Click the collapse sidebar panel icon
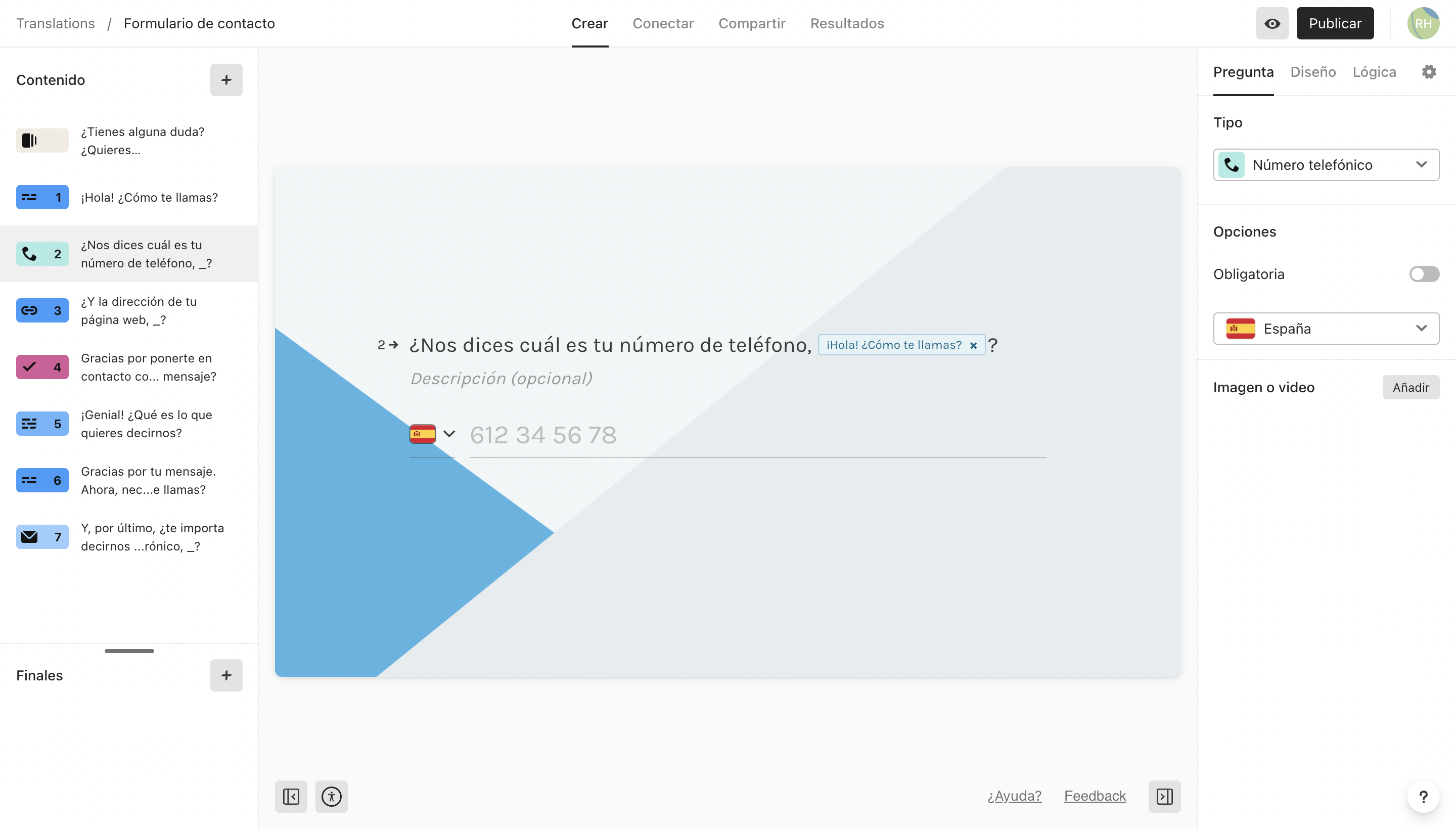 click(x=291, y=796)
